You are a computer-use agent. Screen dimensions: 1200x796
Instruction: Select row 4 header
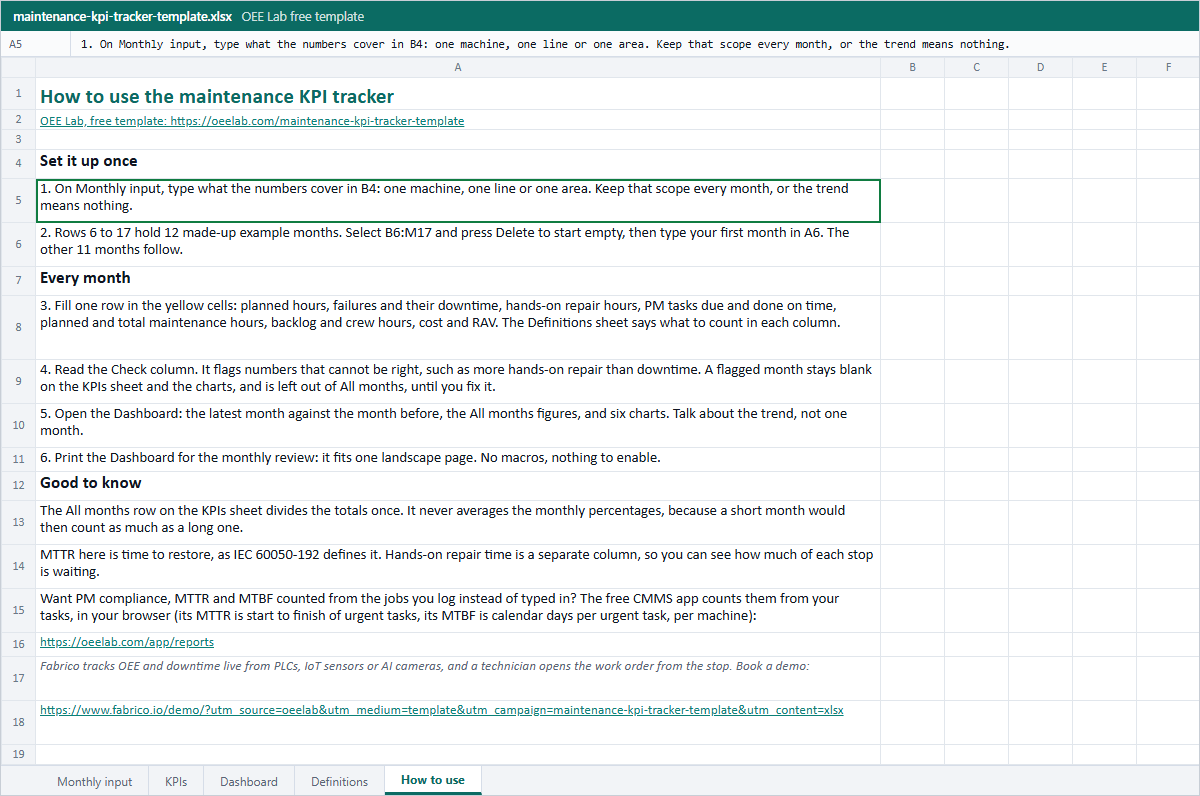[x=18, y=163]
